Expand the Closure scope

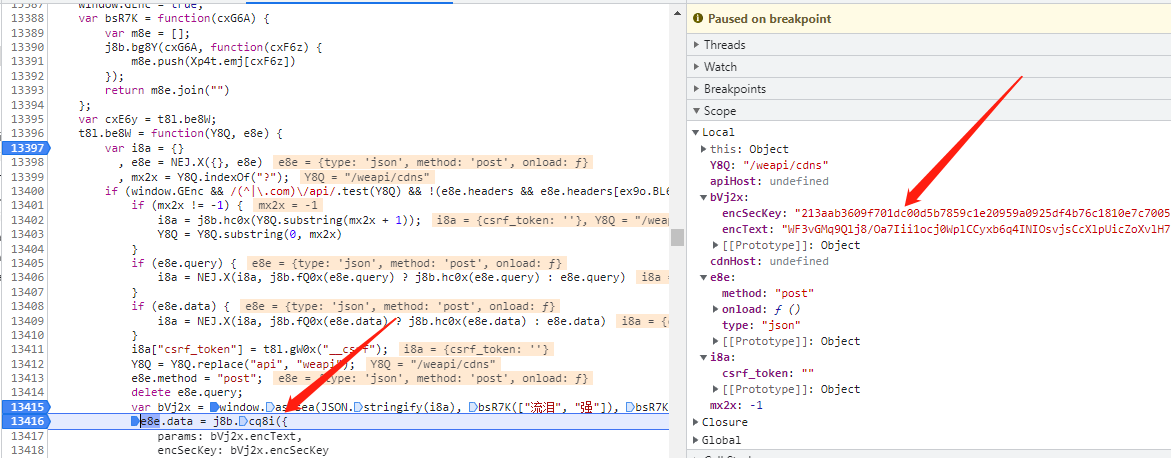696,422
